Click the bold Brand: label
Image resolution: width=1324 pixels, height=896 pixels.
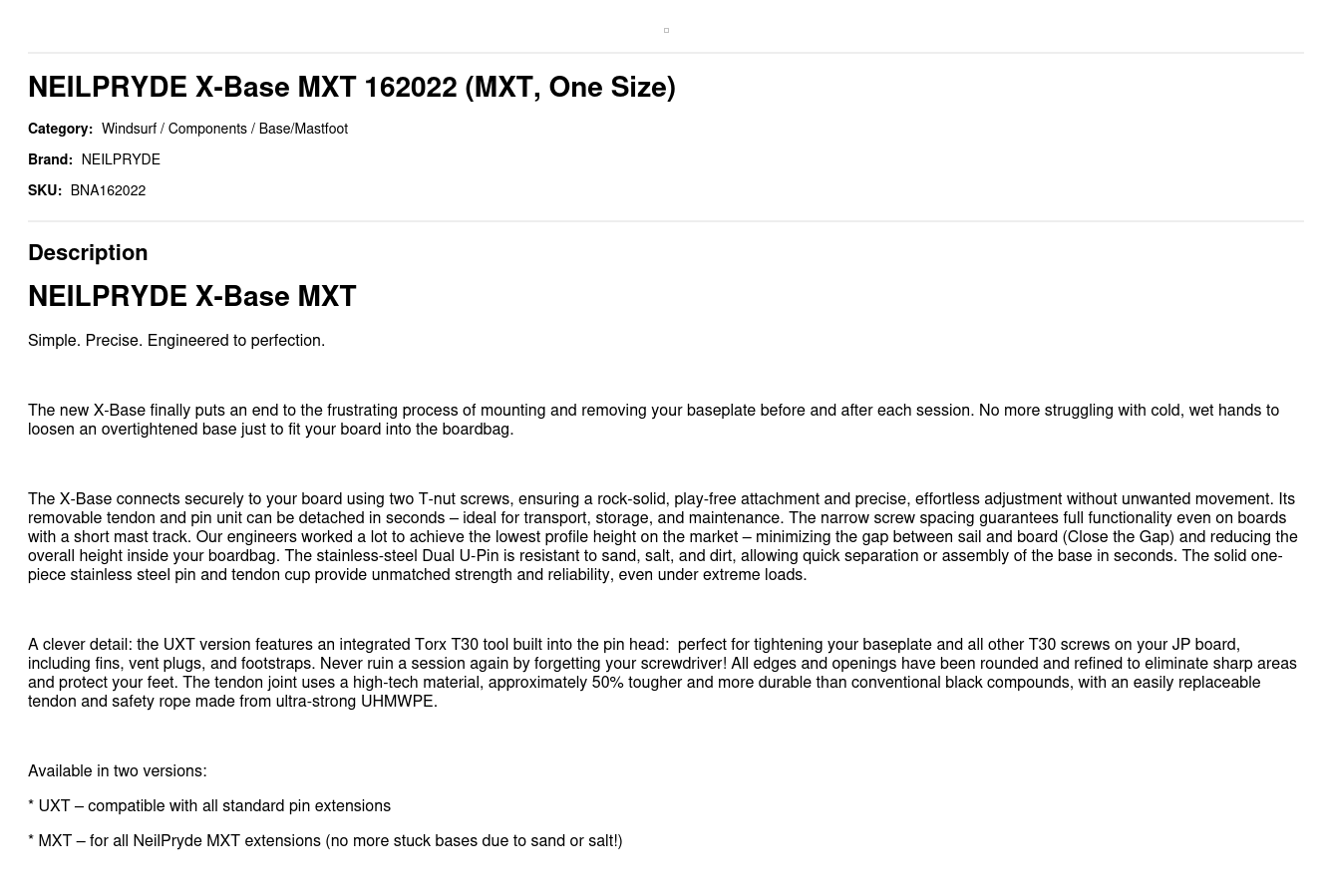click(50, 159)
